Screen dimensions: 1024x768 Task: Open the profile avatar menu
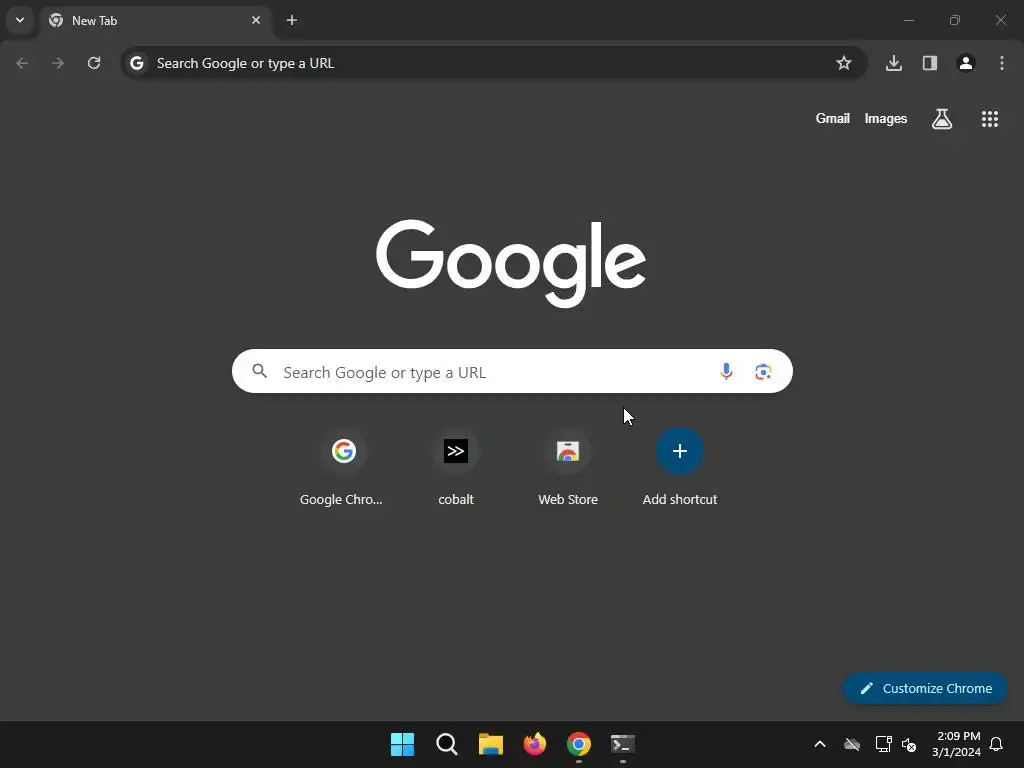pyautogui.click(x=966, y=63)
